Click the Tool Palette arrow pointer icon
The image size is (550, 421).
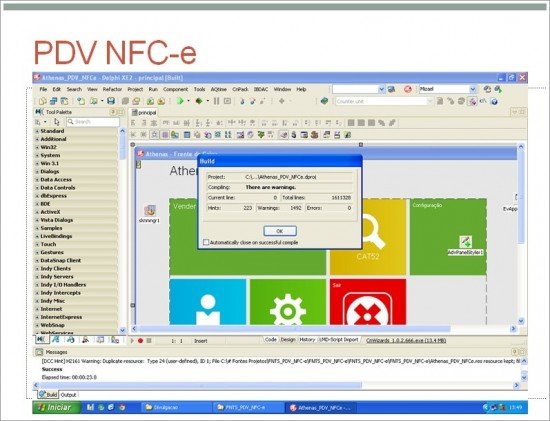click(57, 122)
